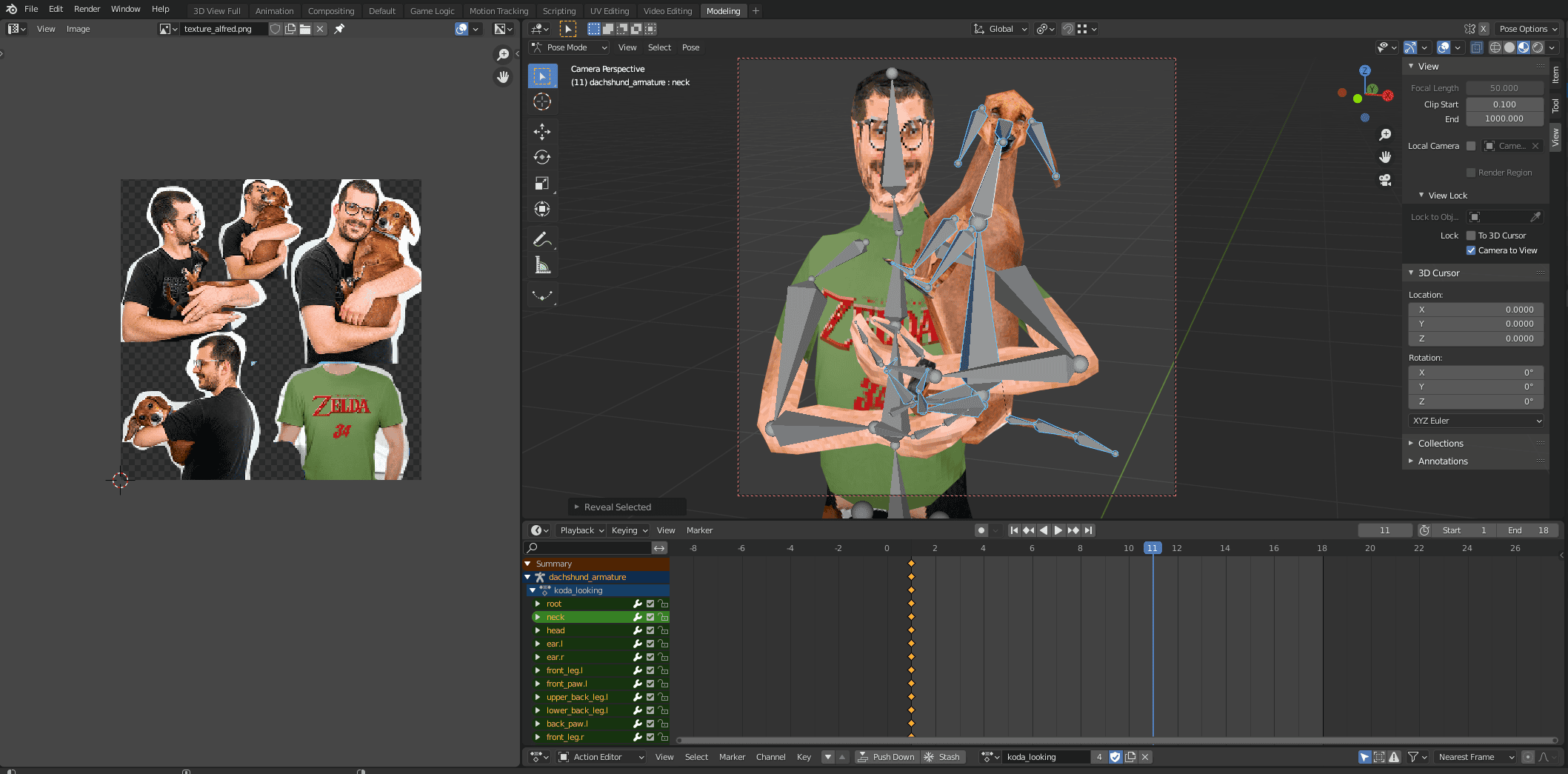Click the toggle camera view icon
Image resolution: width=1568 pixels, height=774 pixels.
(1385, 180)
